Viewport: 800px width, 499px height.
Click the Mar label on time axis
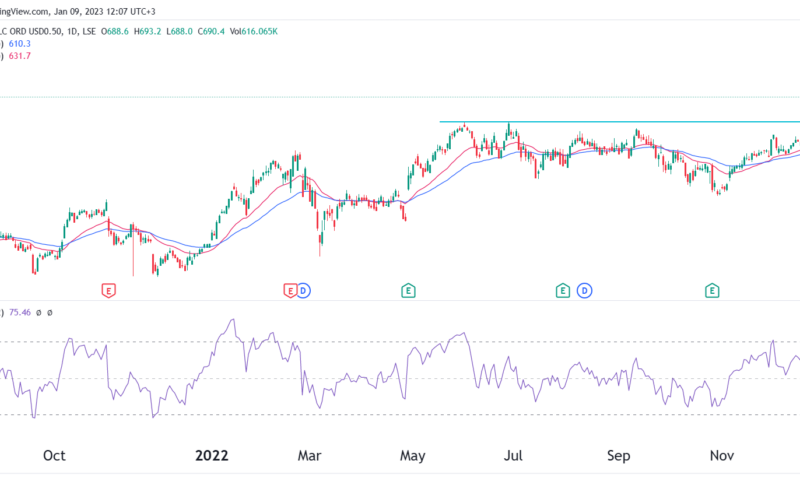click(309, 455)
